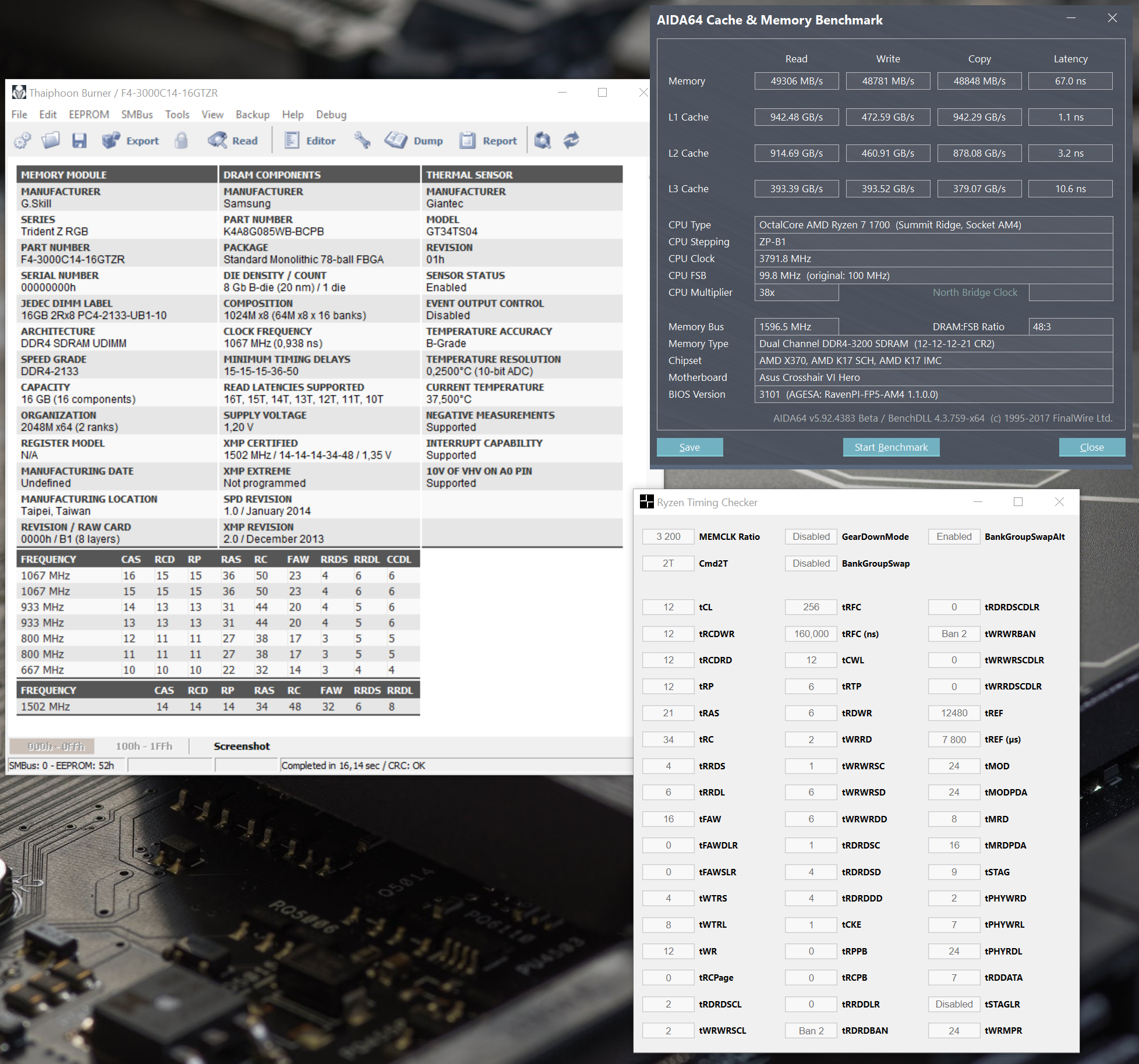Read SPD with the Read toolbar button
This screenshot has height=1064, width=1139.
tap(233, 140)
